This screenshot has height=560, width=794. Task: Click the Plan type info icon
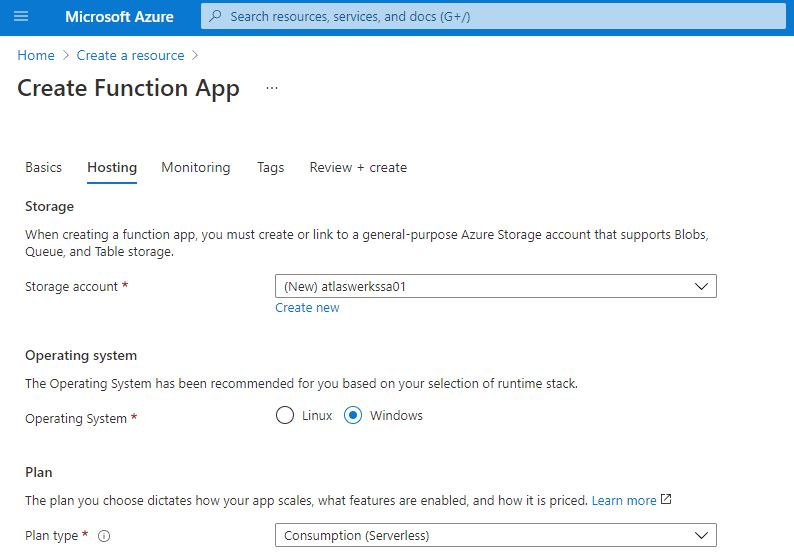(x=104, y=536)
